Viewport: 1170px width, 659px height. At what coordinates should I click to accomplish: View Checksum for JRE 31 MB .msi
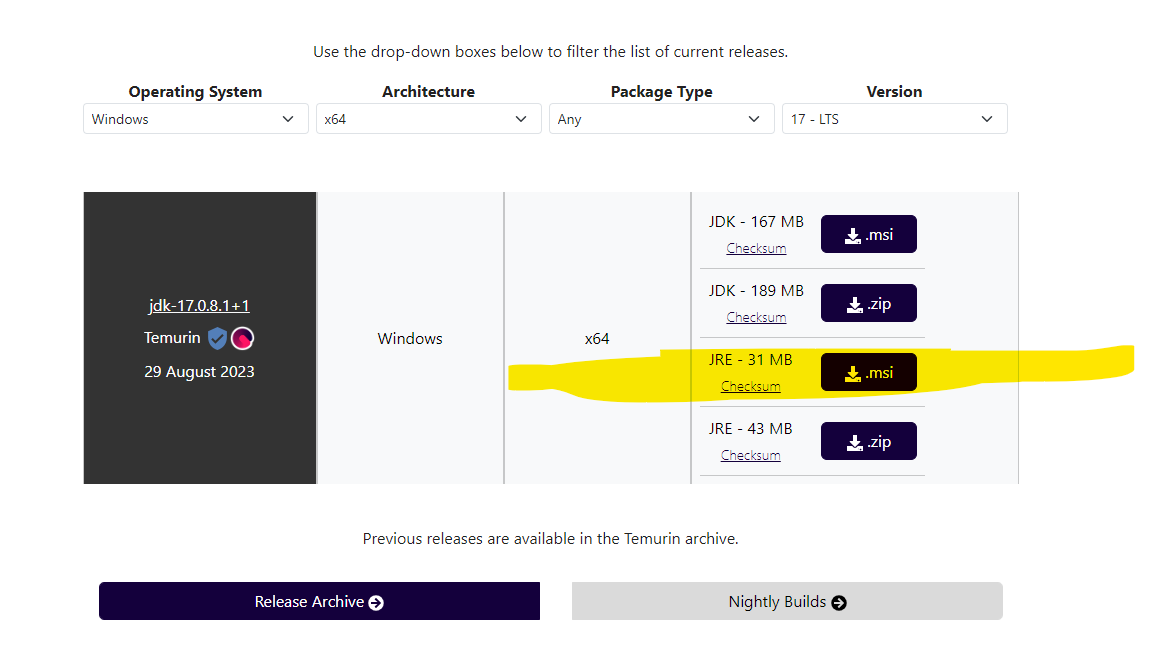(751, 386)
